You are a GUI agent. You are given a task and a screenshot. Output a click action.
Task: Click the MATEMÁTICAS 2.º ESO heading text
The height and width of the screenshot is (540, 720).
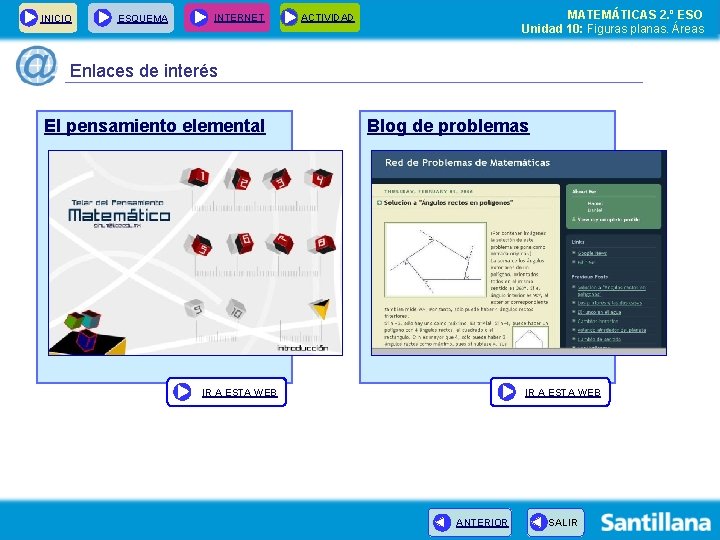[x=635, y=15]
